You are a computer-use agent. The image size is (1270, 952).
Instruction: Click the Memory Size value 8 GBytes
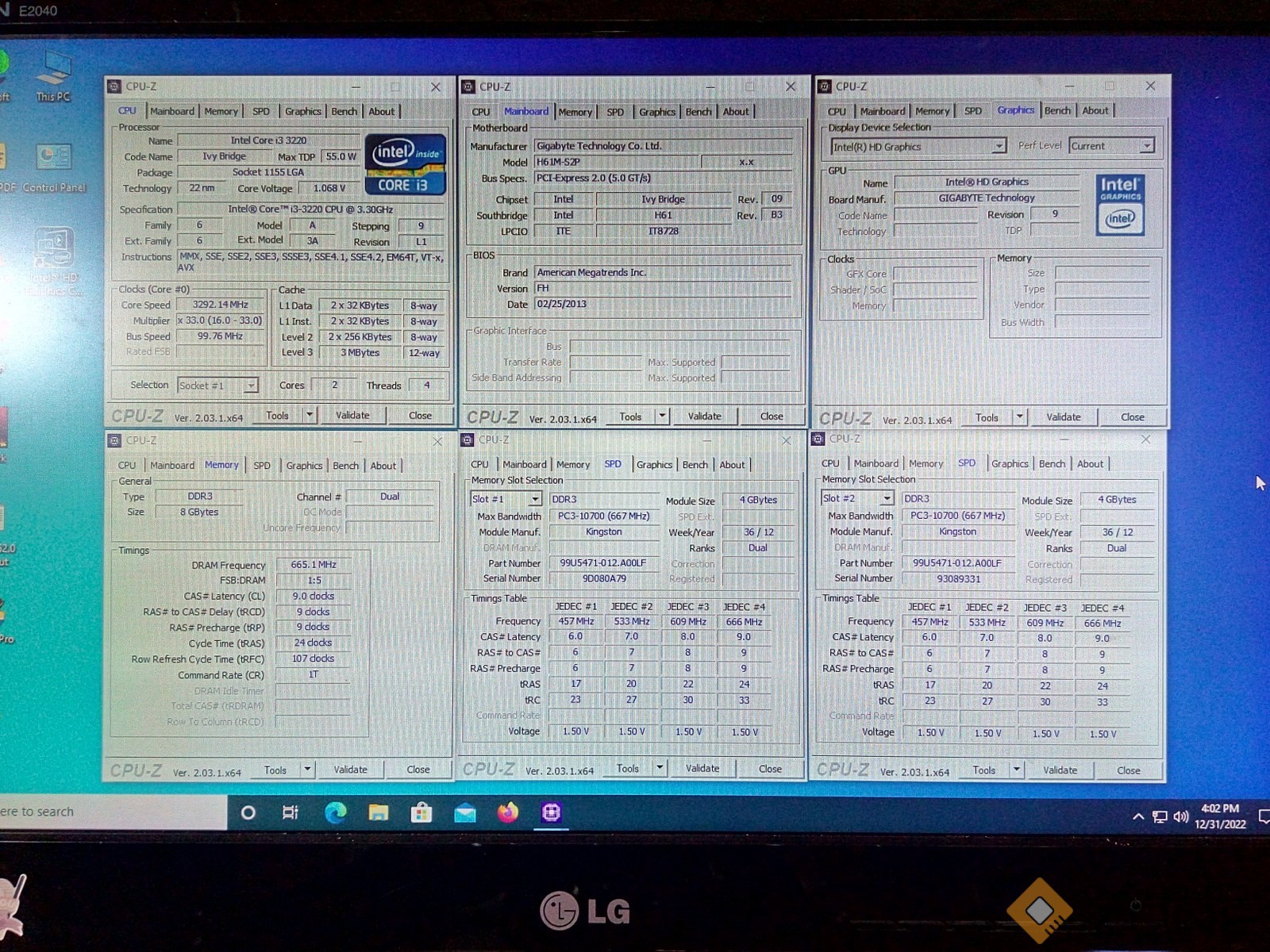(x=199, y=512)
